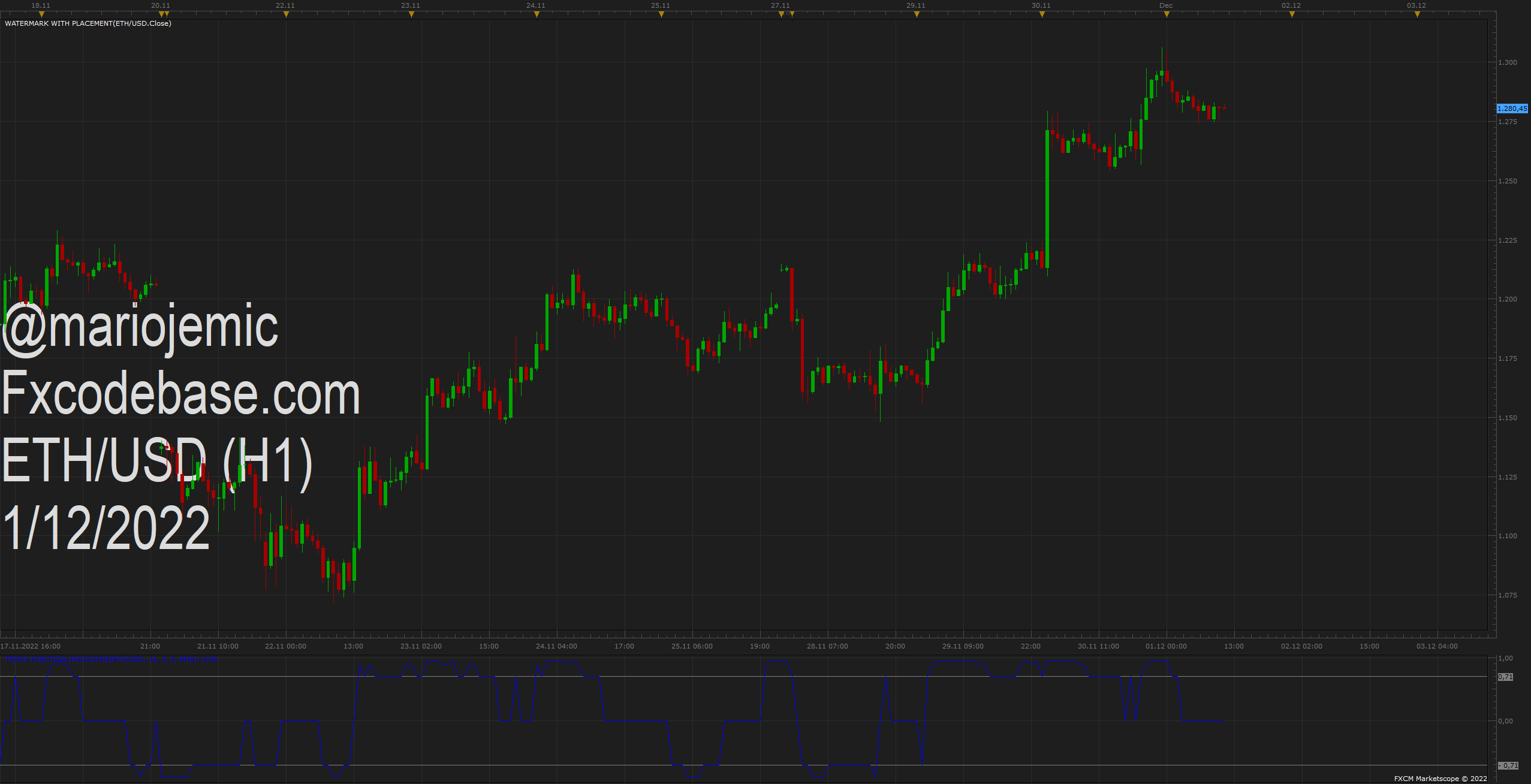Click the 22.11 day marker triangle
The width and height of the screenshot is (1531, 784).
coord(286,14)
